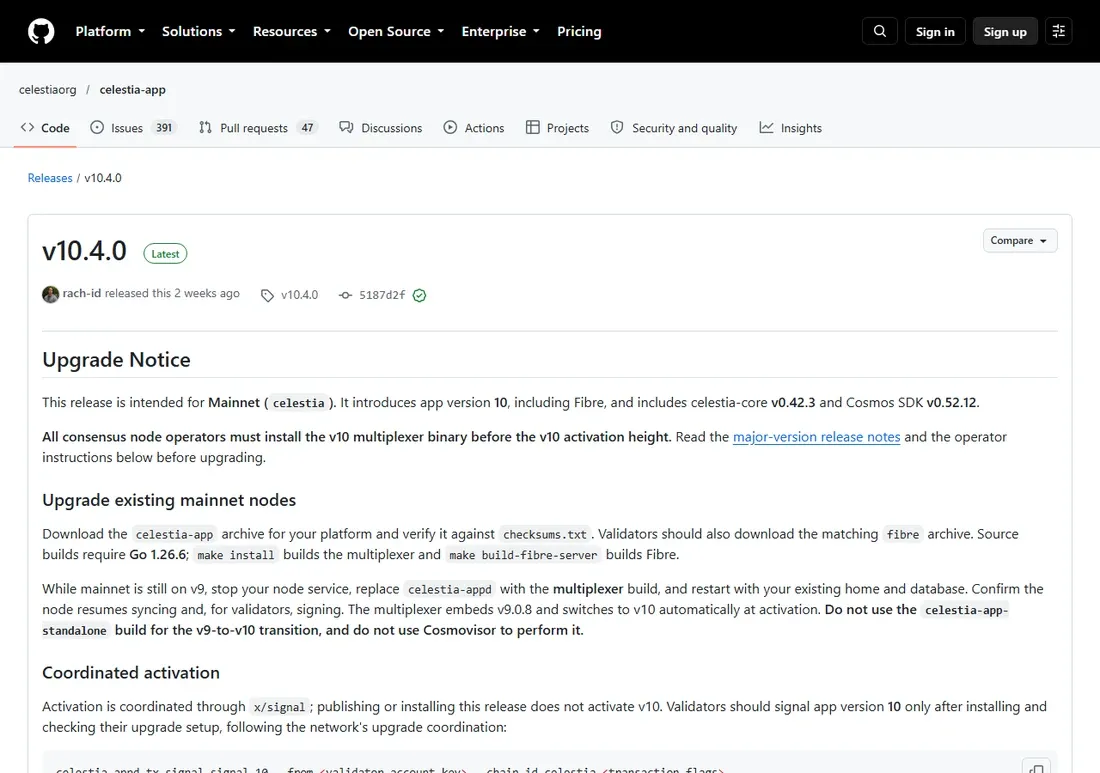The image size is (1100, 773).
Task: Click the Latest release badge
Action: click(166, 254)
